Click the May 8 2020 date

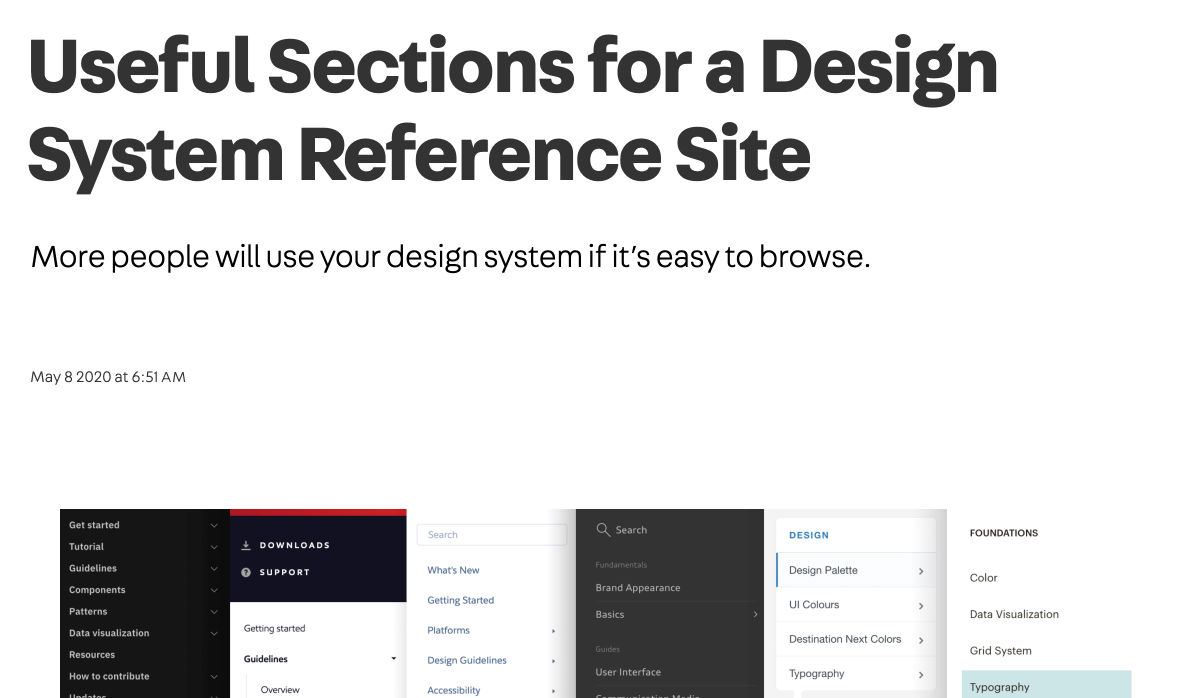click(x=108, y=377)
